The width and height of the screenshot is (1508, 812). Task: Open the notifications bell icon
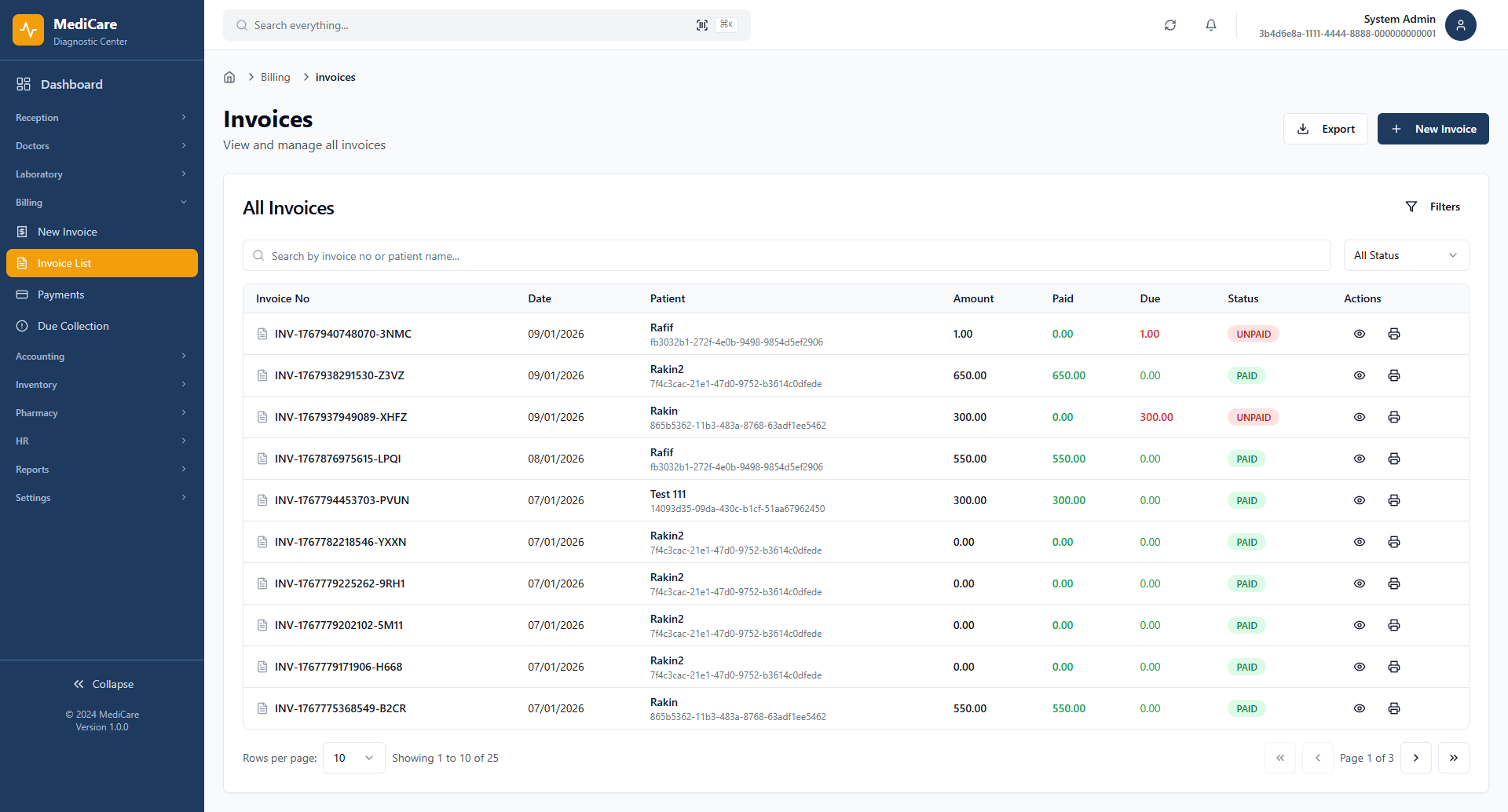coord(1211,25)
